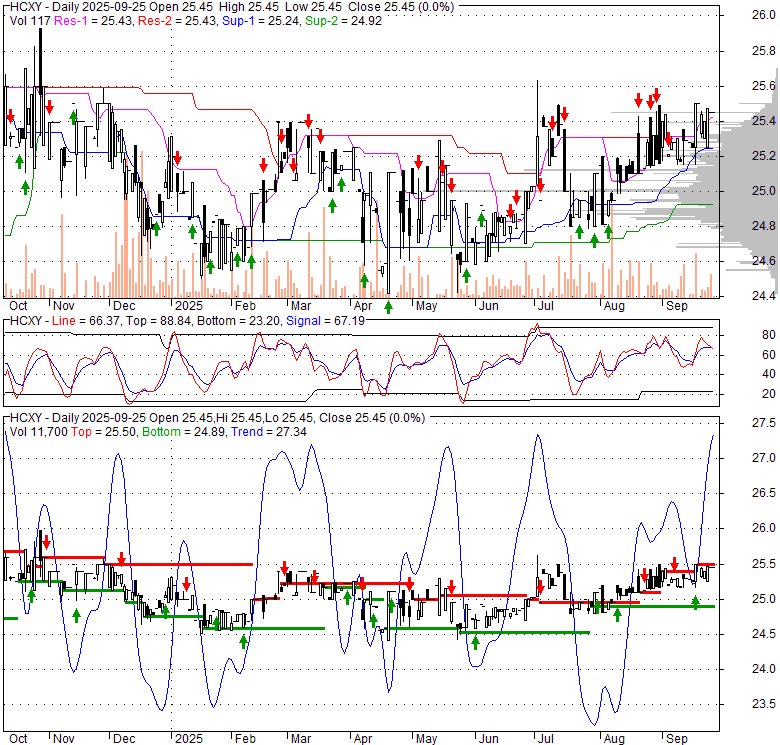Select the Feb label on top chart's time axis

245,306
